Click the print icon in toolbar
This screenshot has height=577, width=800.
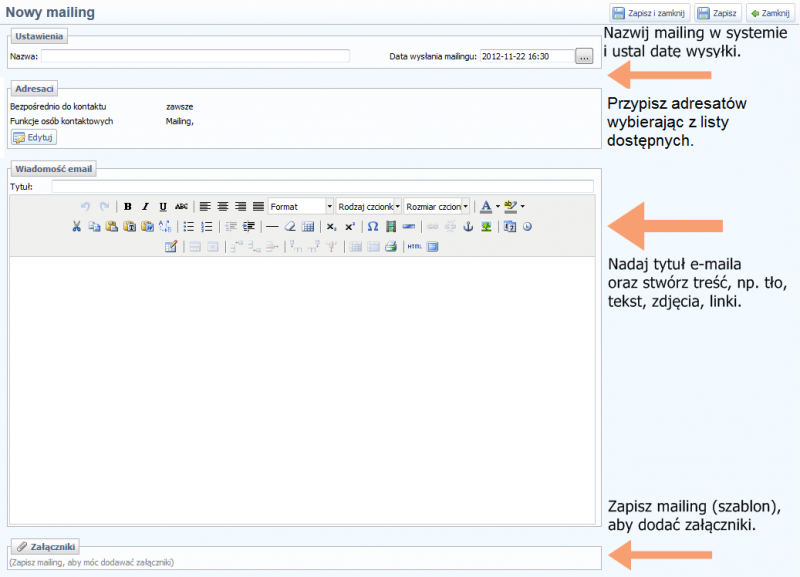[x=391, y=246]
